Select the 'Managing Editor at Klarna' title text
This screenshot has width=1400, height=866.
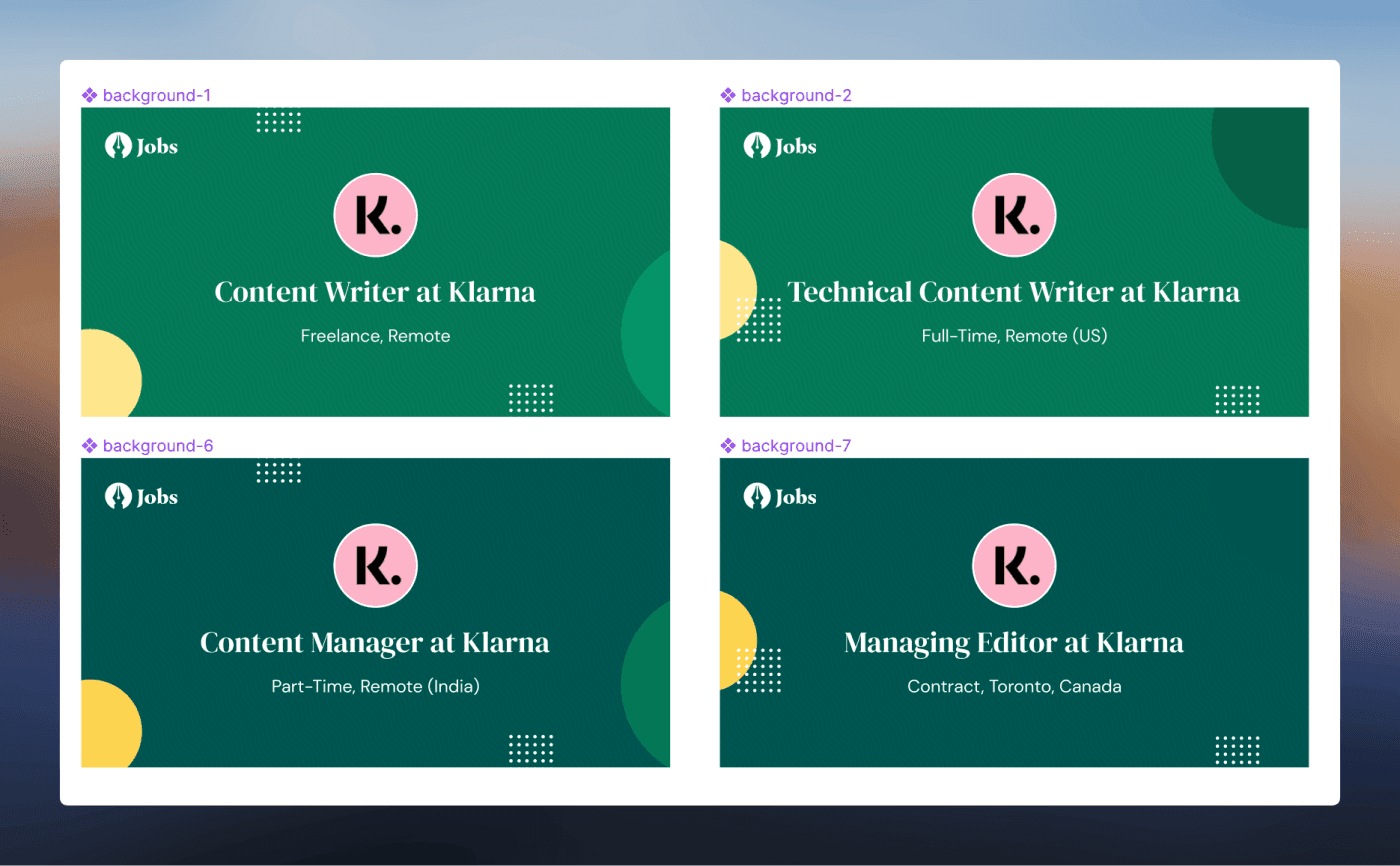click(x=1014, y=642)
